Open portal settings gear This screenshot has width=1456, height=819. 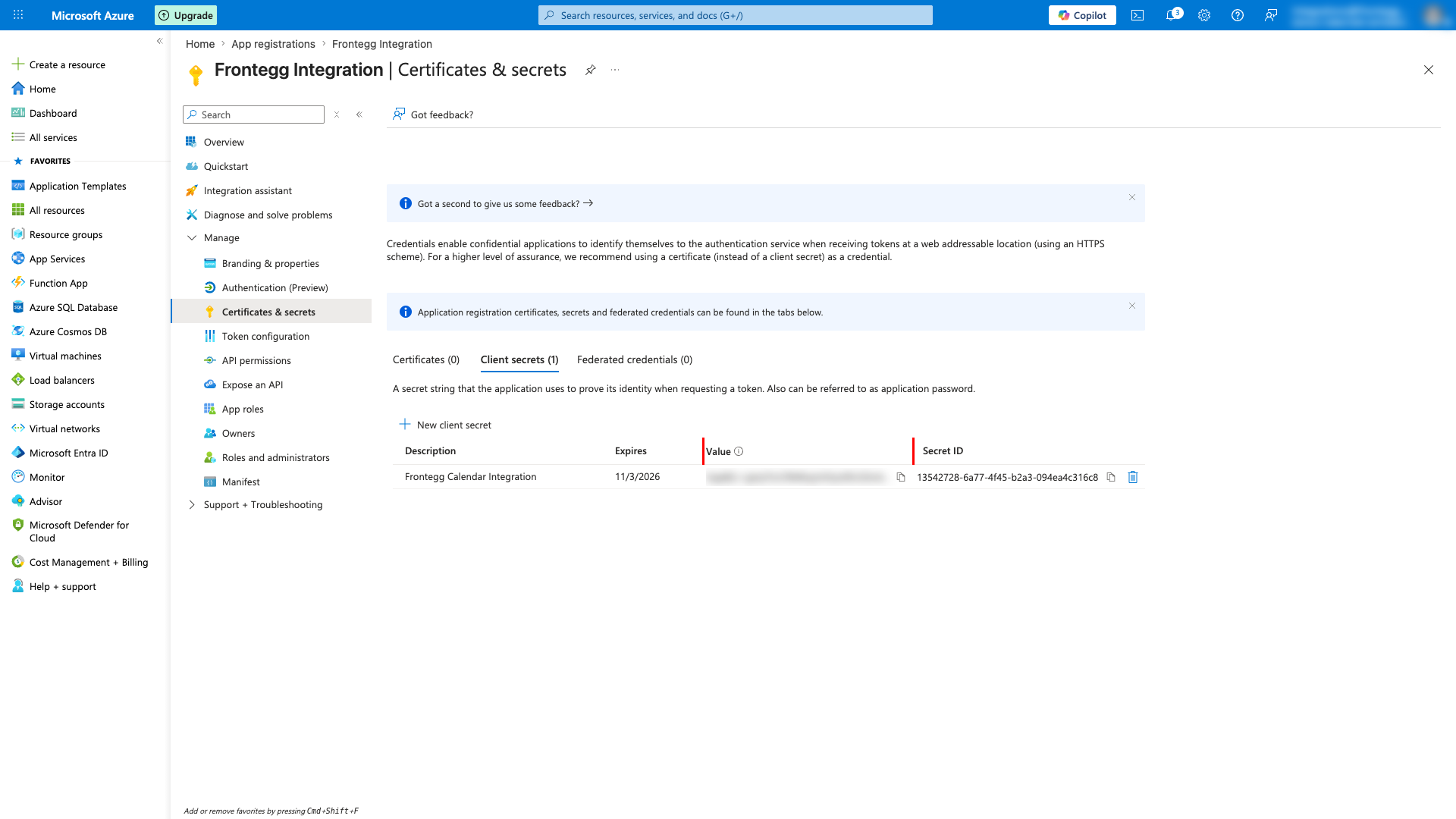click(1204, 15)
